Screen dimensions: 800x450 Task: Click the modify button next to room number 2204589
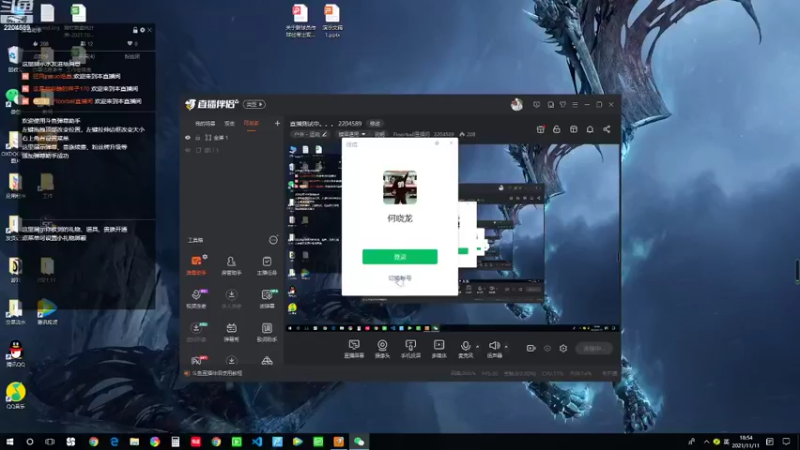375,123
